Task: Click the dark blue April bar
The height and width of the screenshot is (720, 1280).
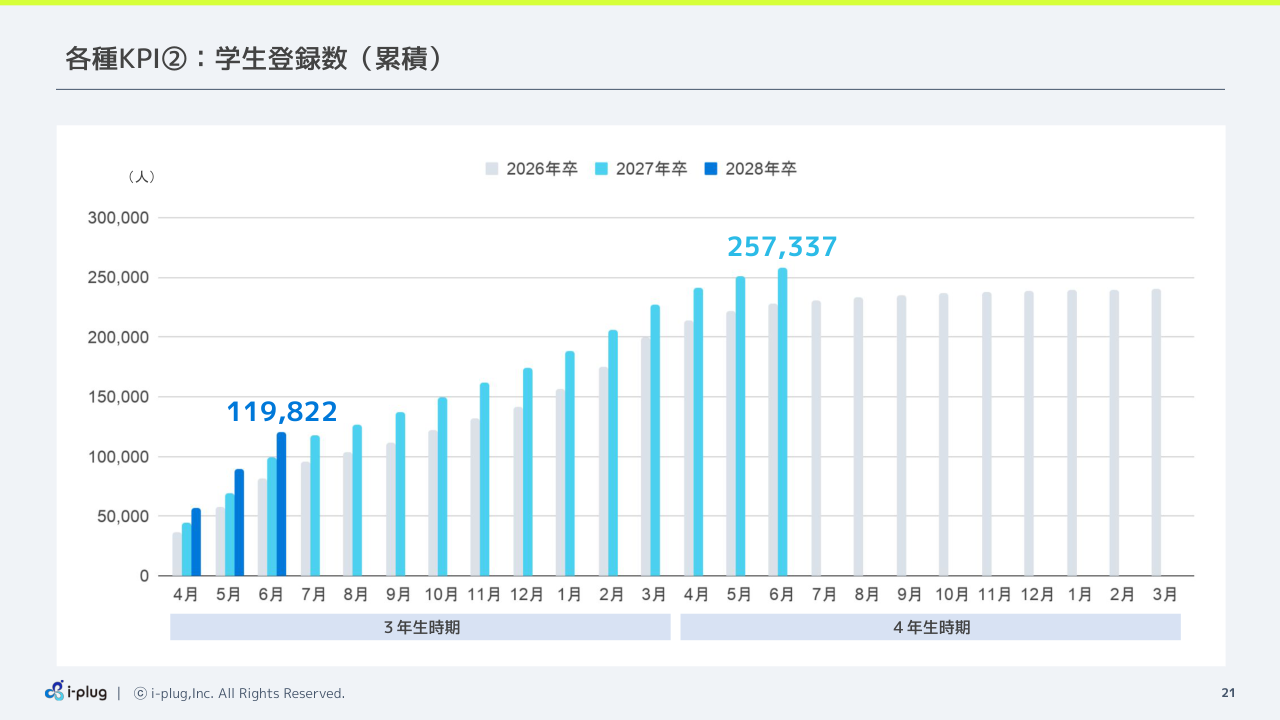Action: click(x=196, y=542)
